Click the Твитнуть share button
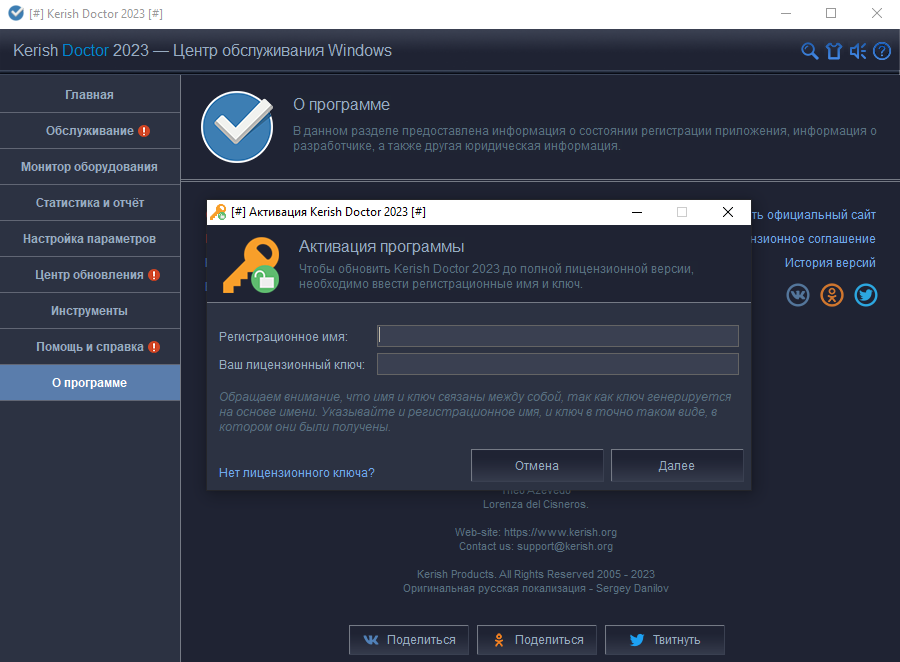 pyautogui.click(x=665, y=640)
